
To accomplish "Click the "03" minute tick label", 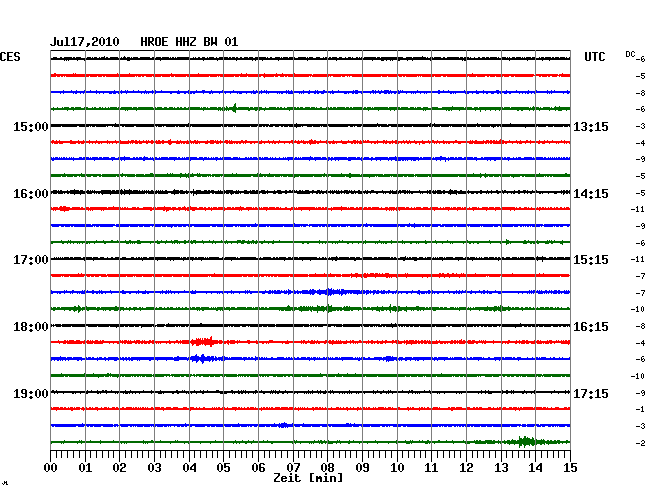I will pos(155,468).
